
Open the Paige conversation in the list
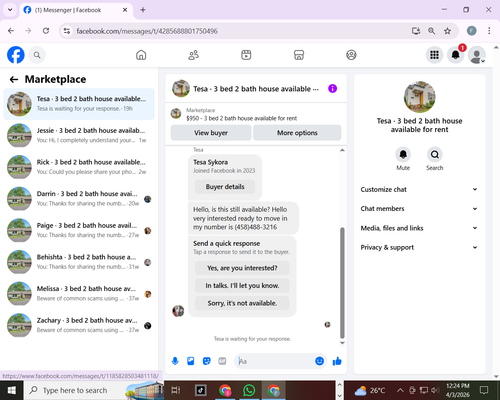click(79, 230)
